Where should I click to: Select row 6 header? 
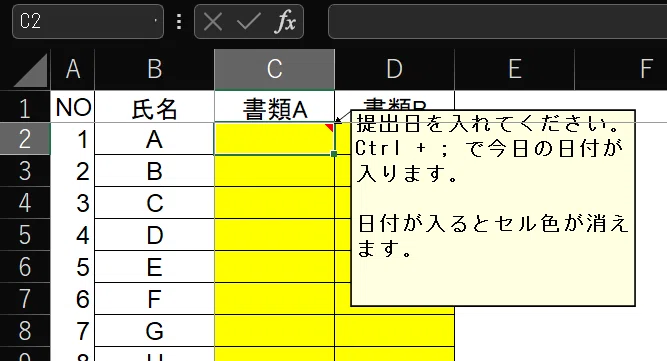25,267
